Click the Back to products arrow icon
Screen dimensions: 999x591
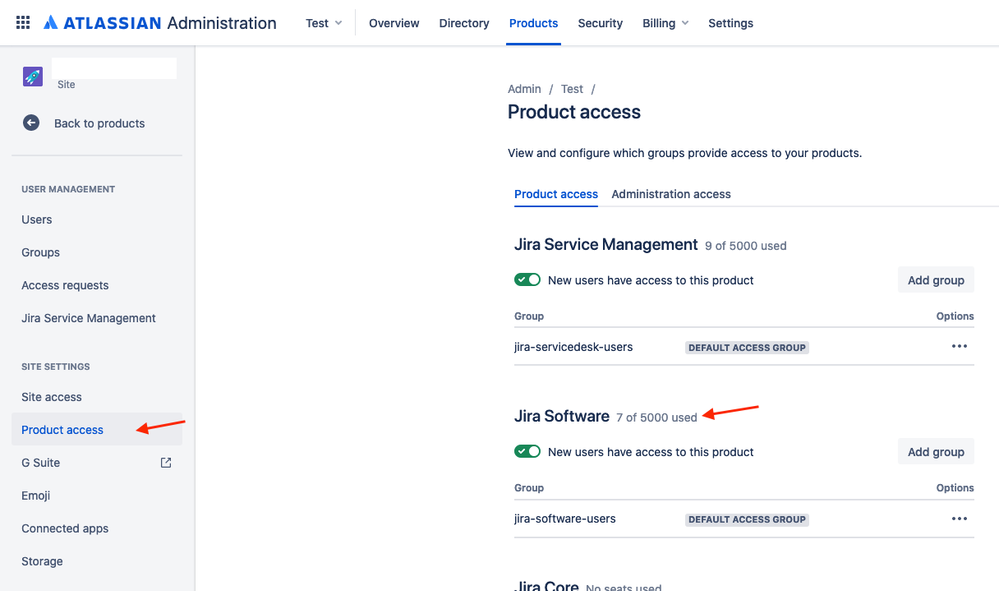tap(31, 123)
